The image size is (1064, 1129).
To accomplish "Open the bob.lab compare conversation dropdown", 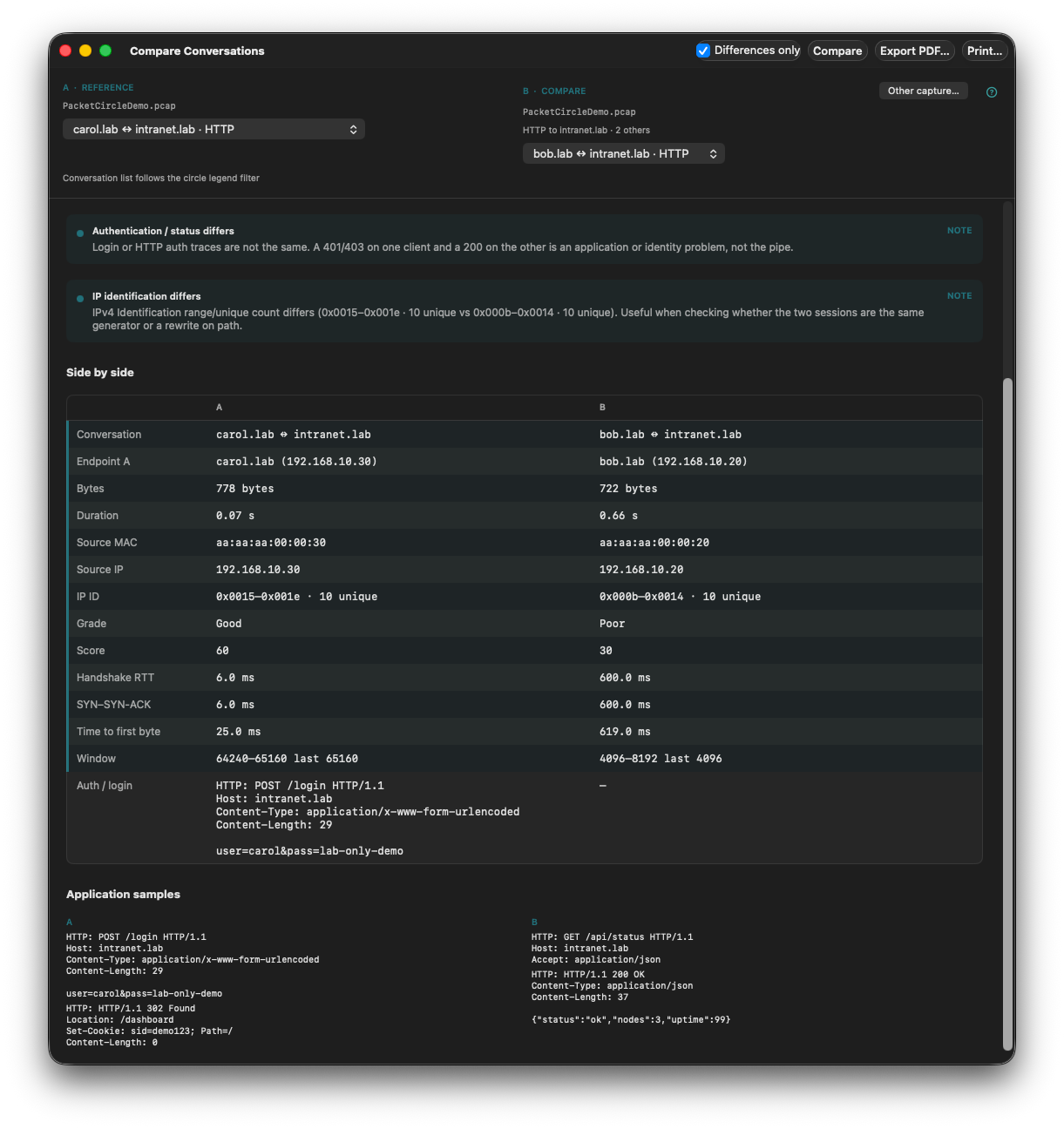I will click(624, 153).
